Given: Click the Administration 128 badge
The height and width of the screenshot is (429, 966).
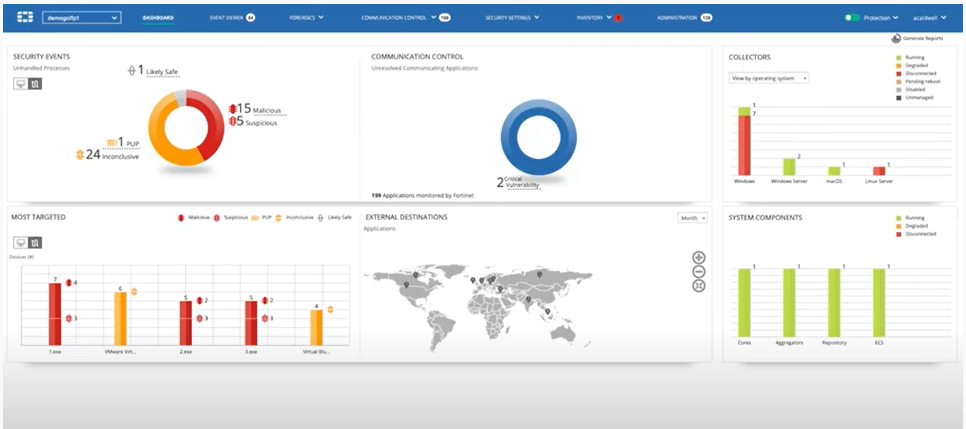Looking at the screenshot, I should click(707, 18).
